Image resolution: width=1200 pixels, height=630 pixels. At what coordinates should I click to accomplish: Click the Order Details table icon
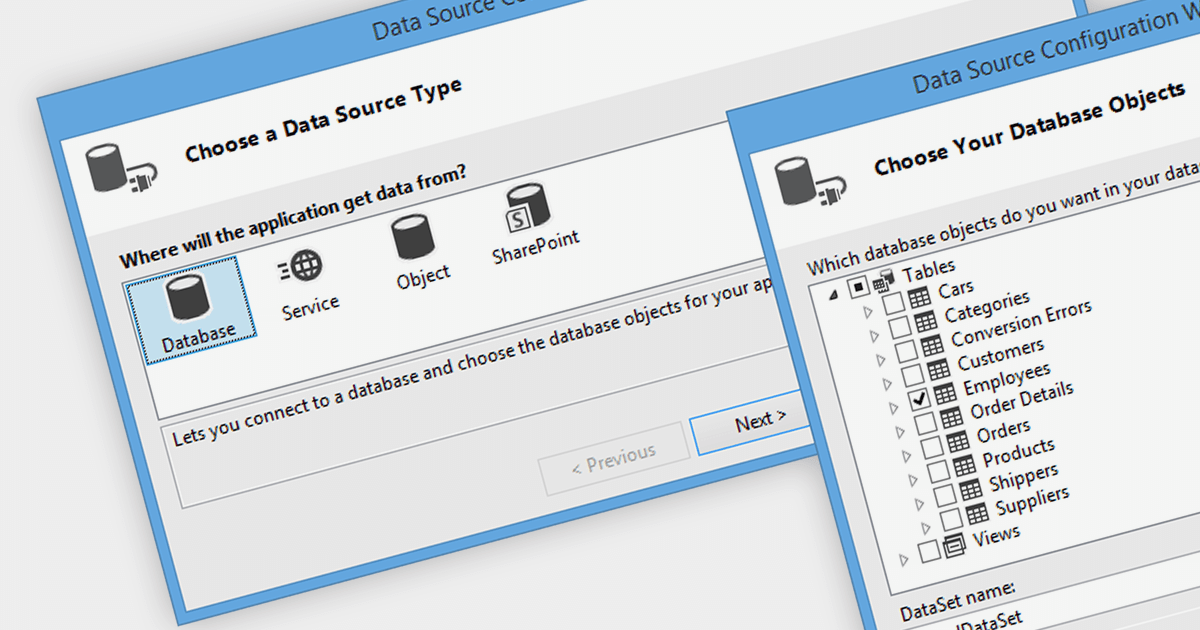click(945, 395)
